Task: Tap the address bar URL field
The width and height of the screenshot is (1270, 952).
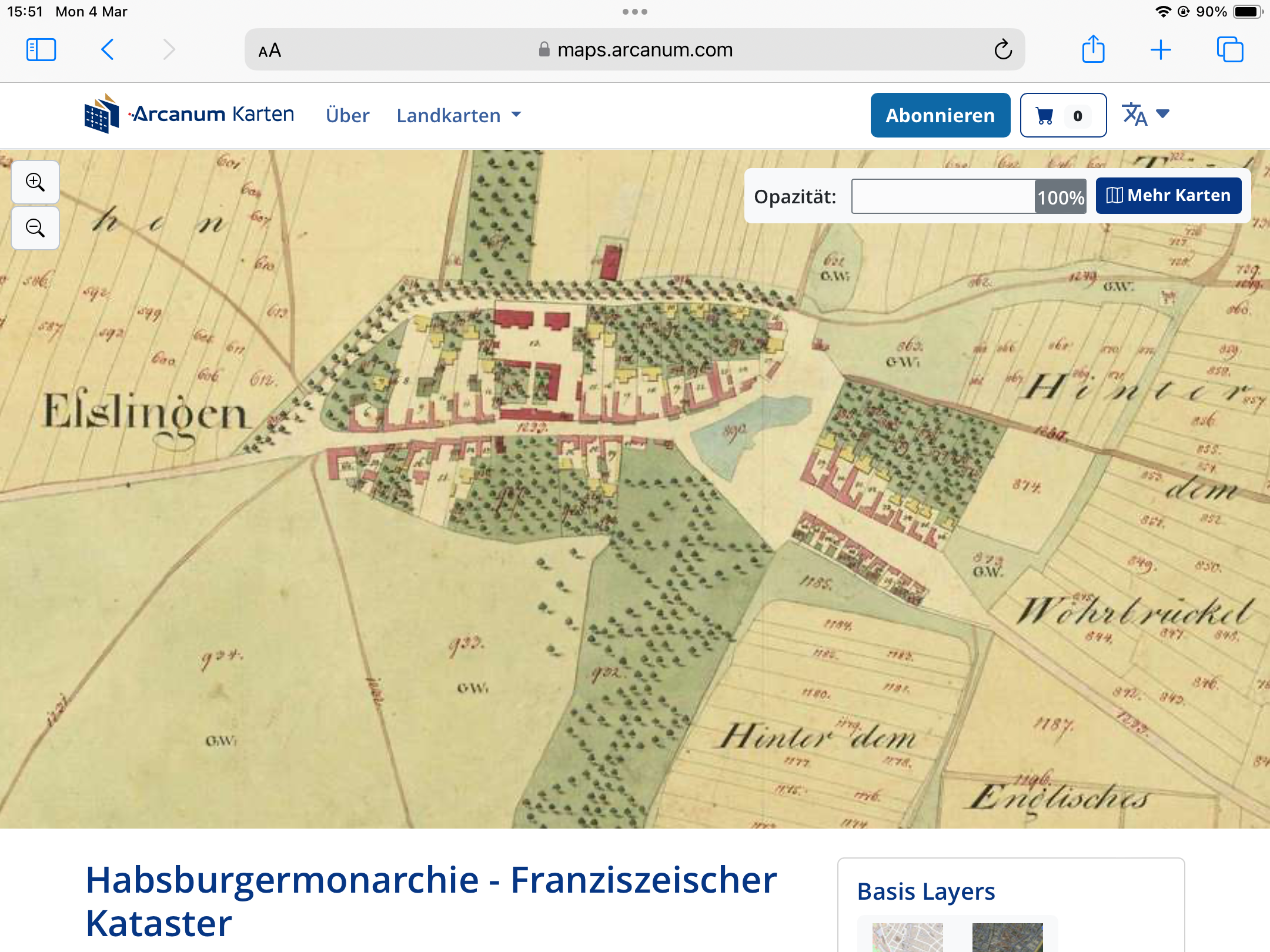Action: point(635,50)
